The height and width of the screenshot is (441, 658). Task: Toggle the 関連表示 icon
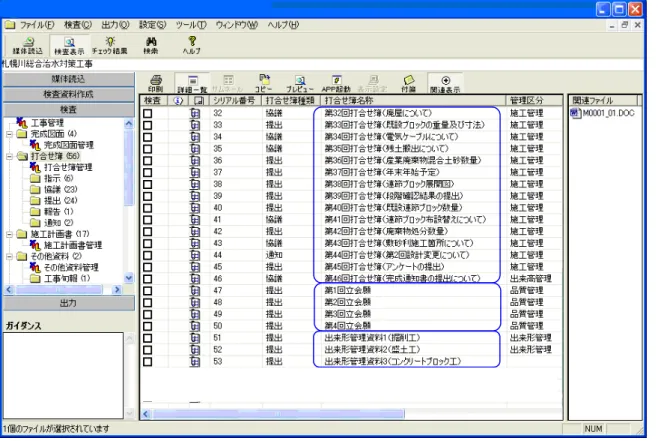click(x=445, y=83)
